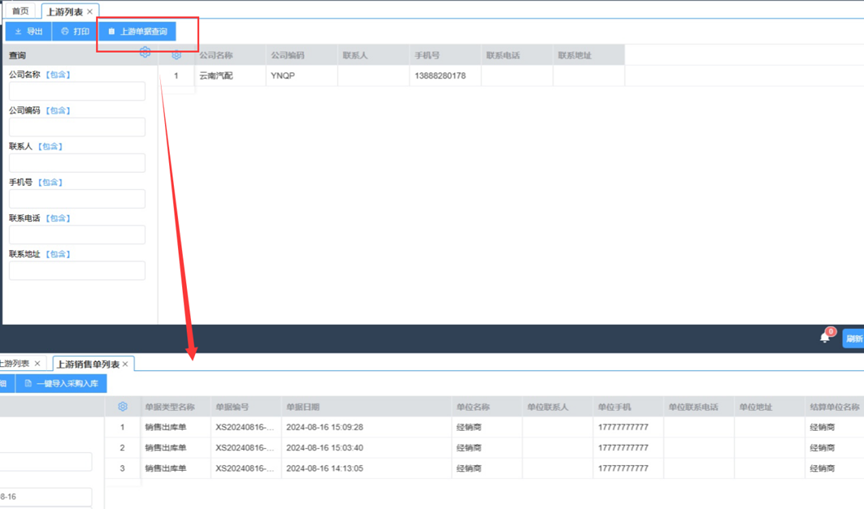Click the 单位联系人 column header
This screenshot has height=509, width=864.
pyautogui.click(x=558, y=407)
